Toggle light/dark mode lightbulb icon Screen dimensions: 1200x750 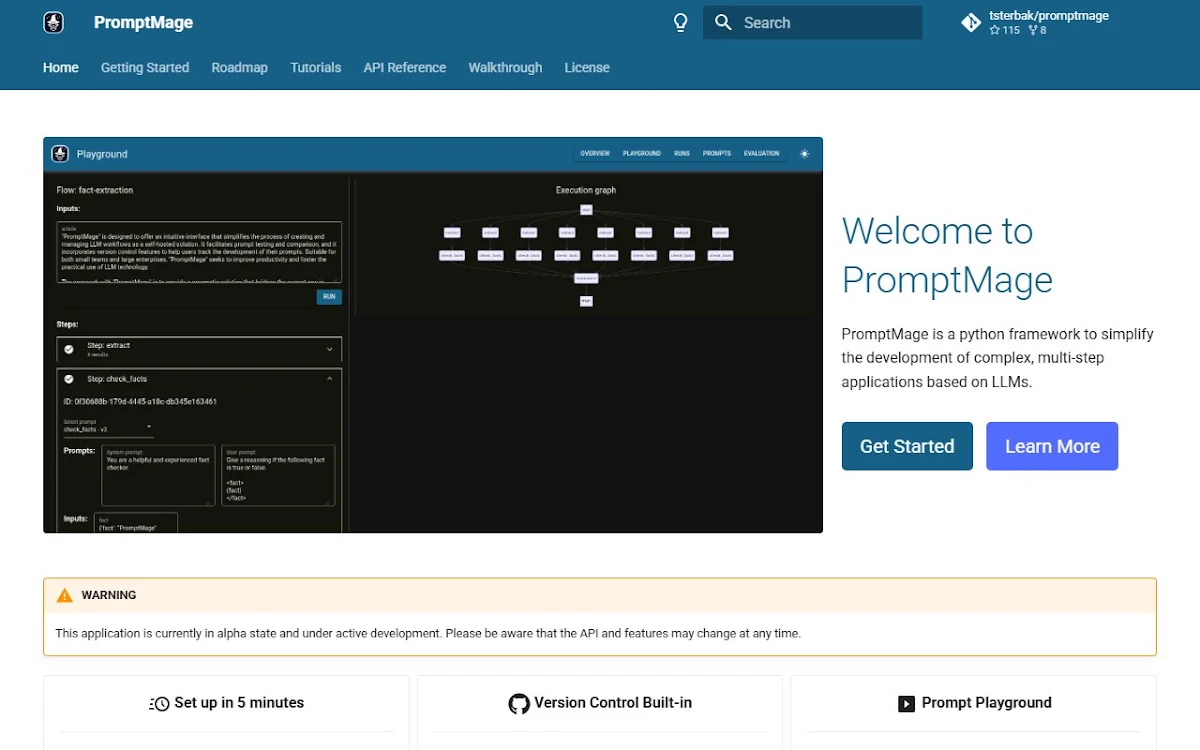pyautogui.click(x=681, y=22)
